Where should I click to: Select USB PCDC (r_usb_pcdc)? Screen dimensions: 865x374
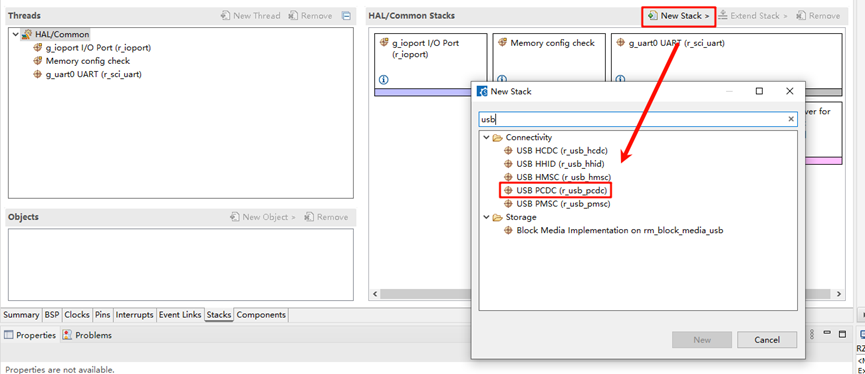pyautogui.click(x=562, y=190)
